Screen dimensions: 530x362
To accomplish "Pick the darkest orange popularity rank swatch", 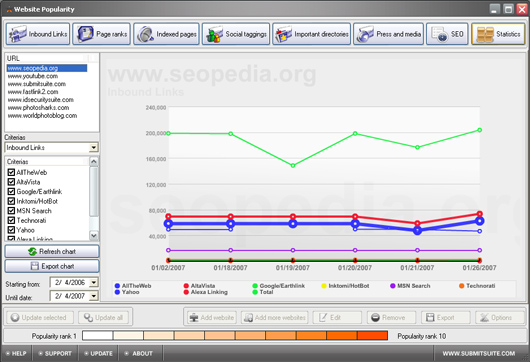I will click(372, 336).
